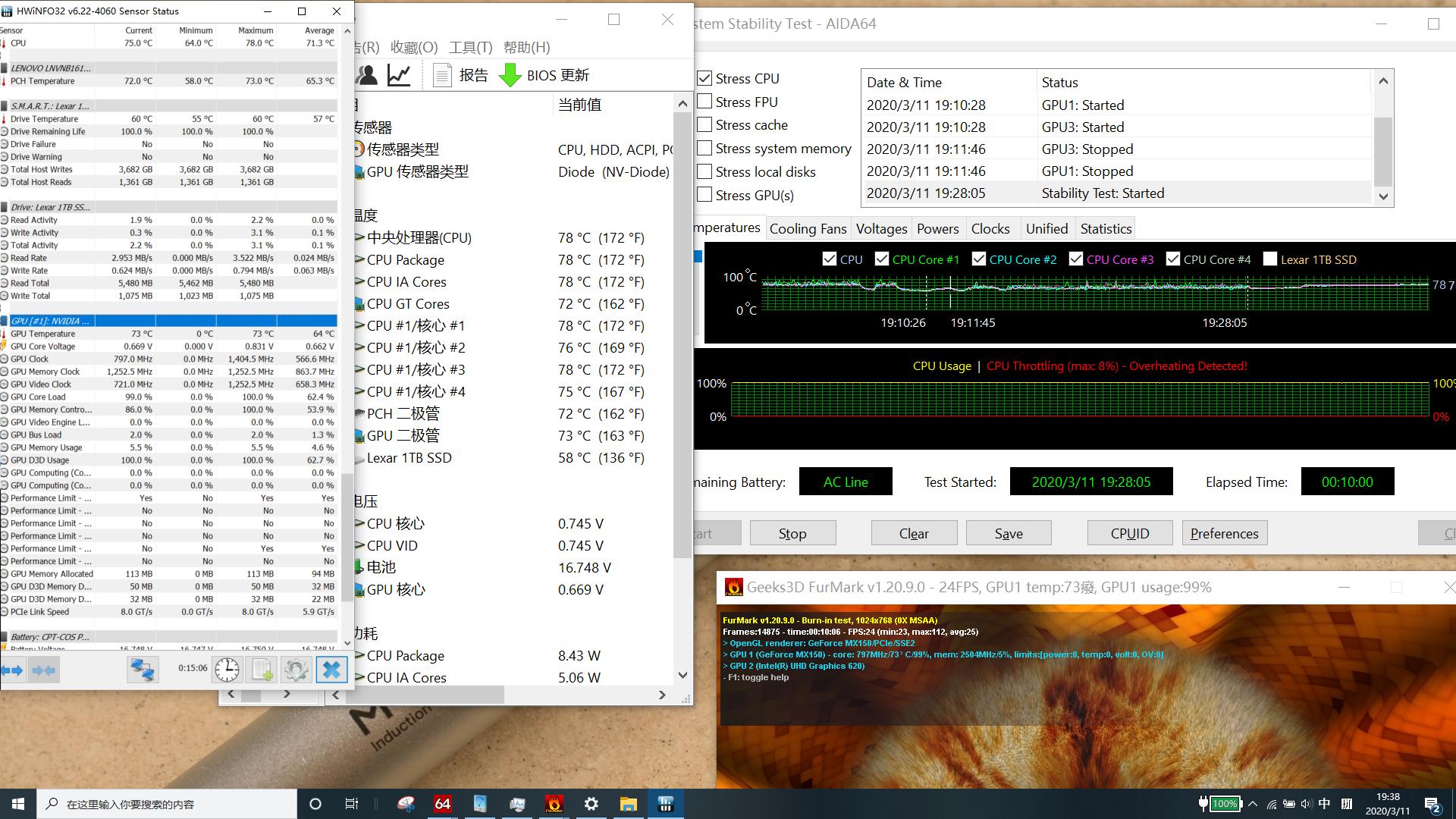Image resolution: width=1456 pixels, height=819 pixels.
Task: Click the HWiNFO remote network monitors icon
Action: (x=143, y=670)
